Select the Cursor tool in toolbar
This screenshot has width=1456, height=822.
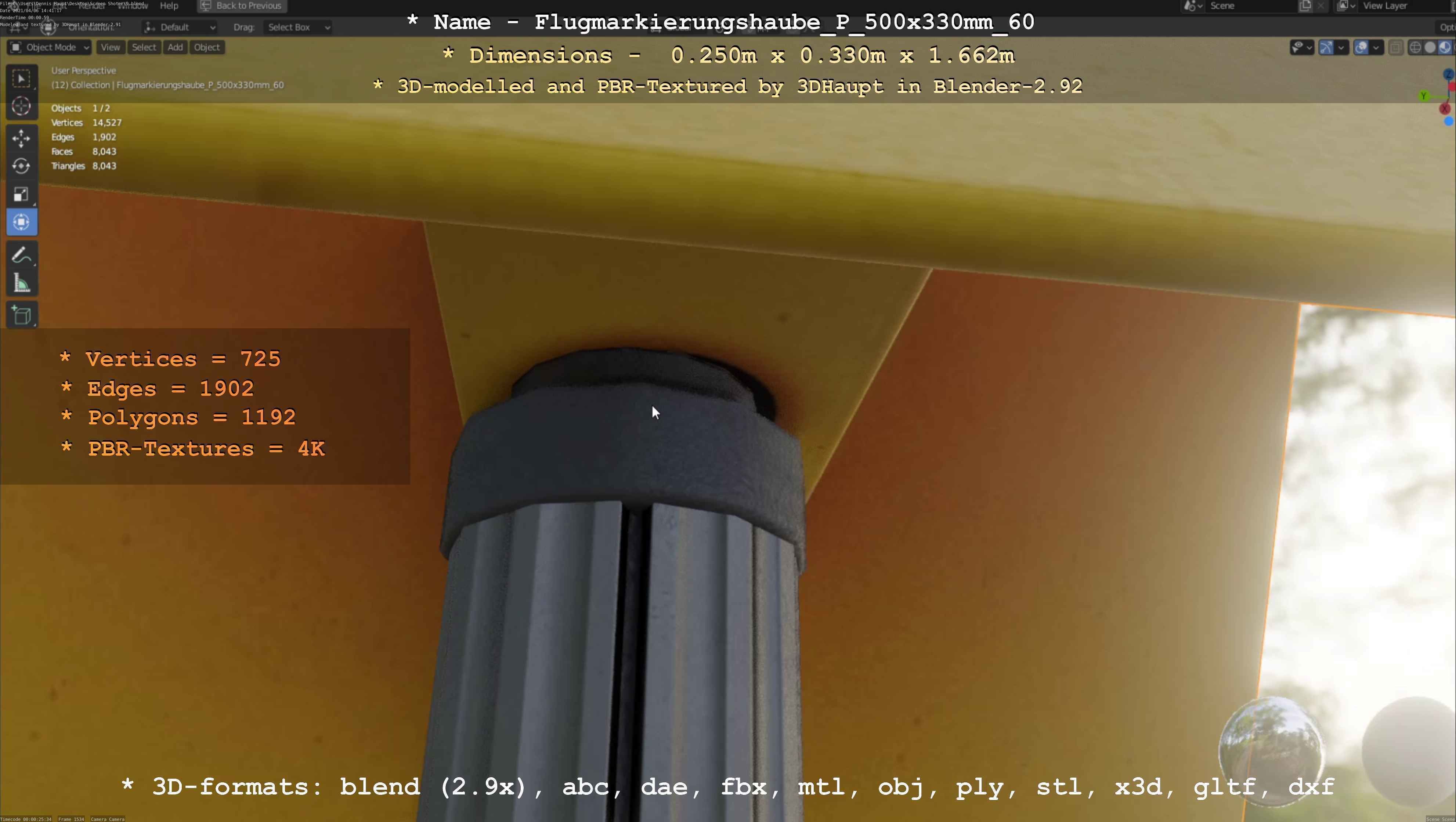[x=21, y=106]
